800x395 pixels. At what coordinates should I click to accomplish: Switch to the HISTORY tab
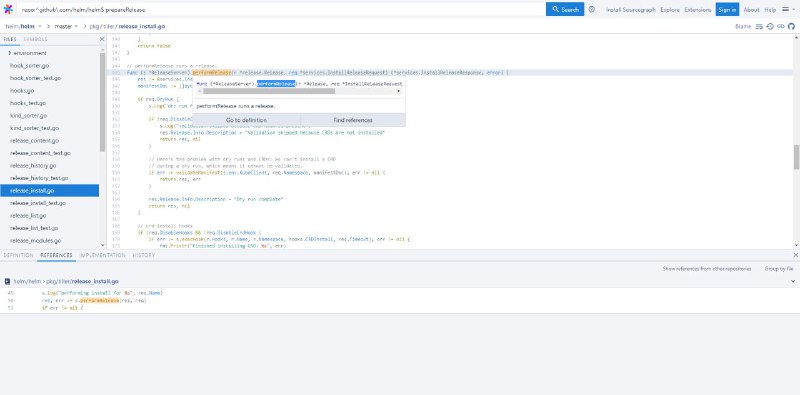point(143,255)
